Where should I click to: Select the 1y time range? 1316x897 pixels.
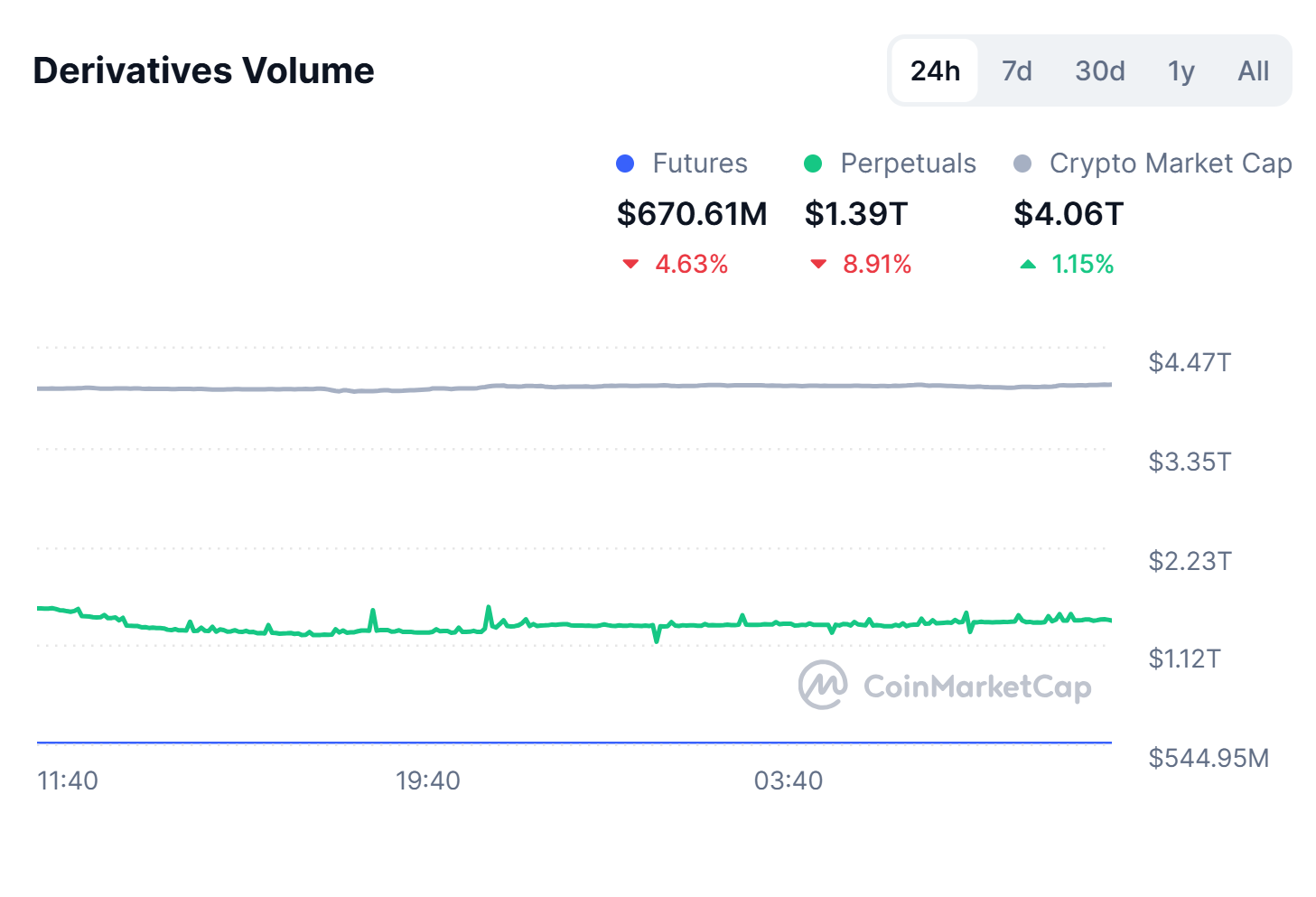point(1180,70)
